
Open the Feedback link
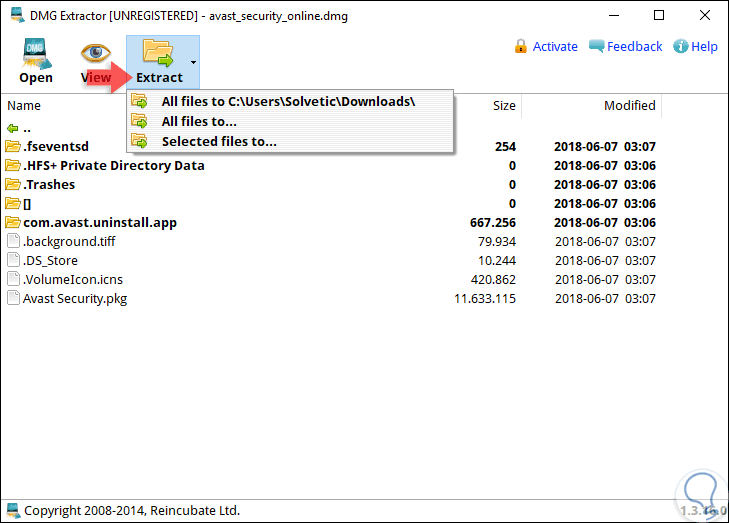[635, 46]
